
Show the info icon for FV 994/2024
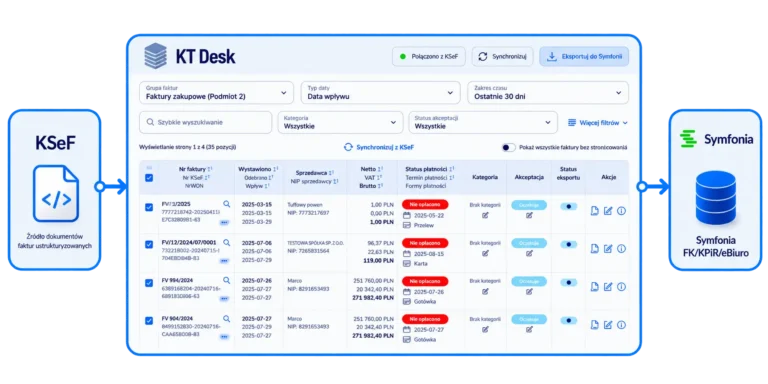pyautogui.click(x=622, y=287)
